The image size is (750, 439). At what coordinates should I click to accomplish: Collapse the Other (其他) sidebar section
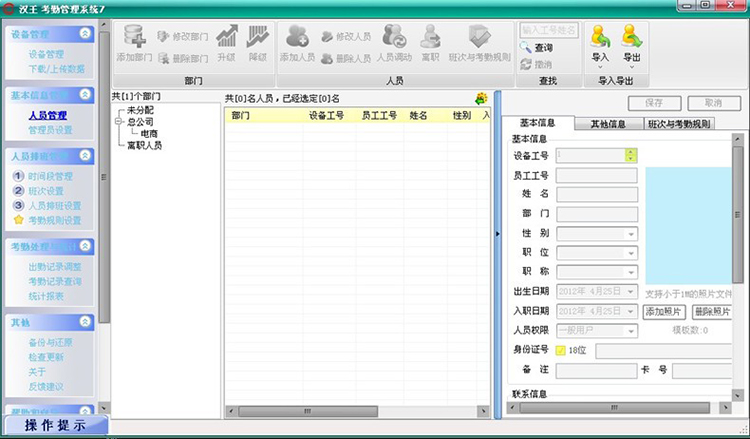[85, 321]
